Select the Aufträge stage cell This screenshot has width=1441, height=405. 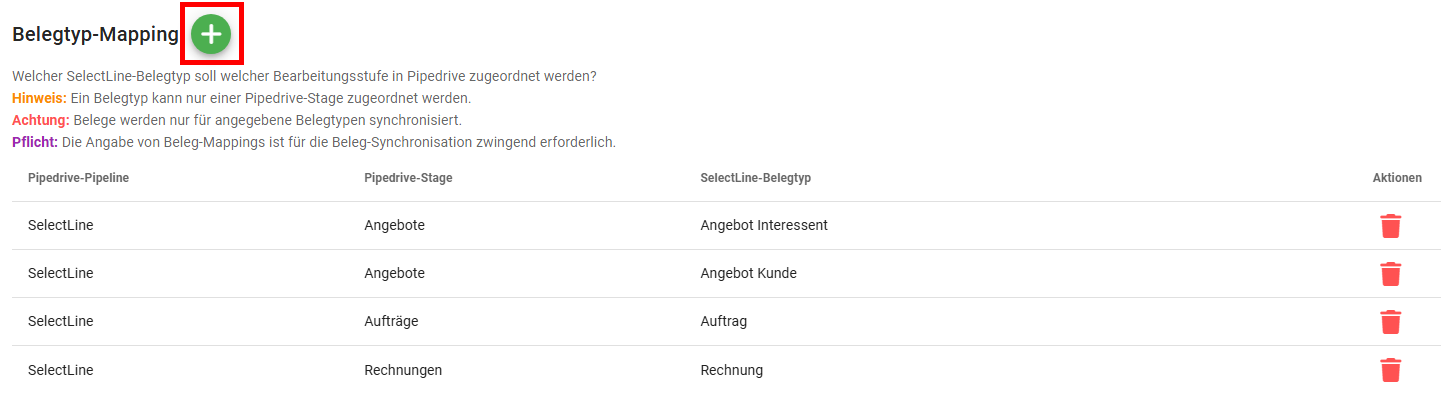coord(391,322)
